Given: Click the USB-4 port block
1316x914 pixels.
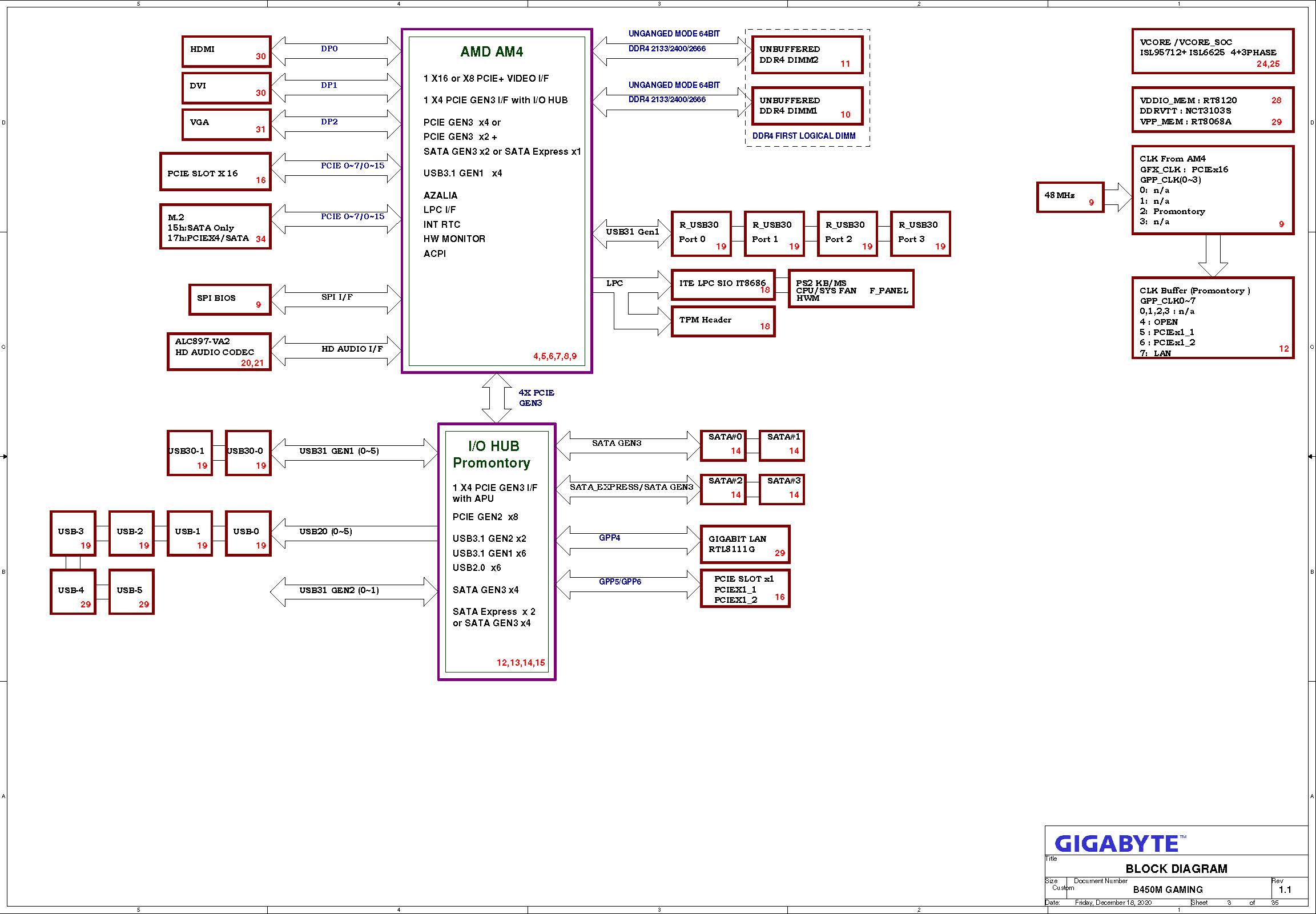Looking at the screenshot, I should 73,591.
